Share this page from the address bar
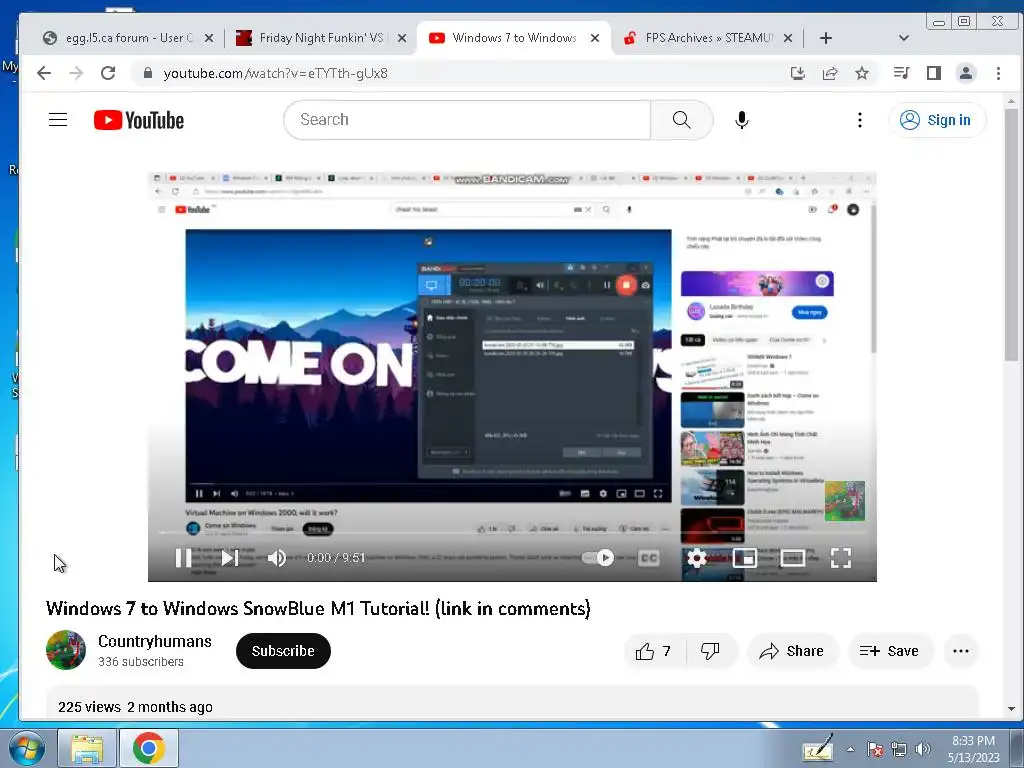Screen dimensions: 1024x768 (x=830, y=73)
